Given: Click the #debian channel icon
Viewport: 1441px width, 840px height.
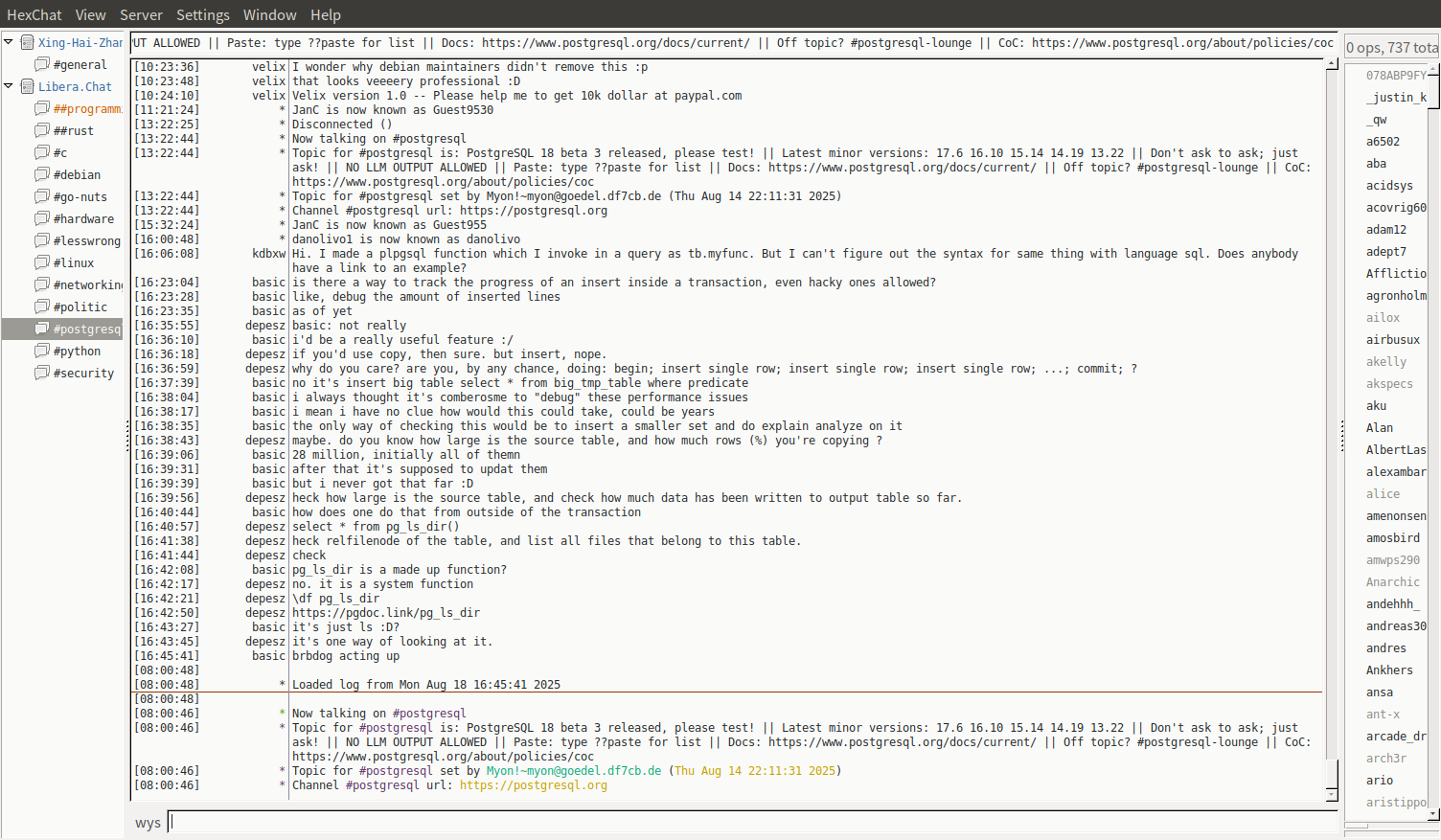Looking at the screenshot, I should tap(42, 174).
